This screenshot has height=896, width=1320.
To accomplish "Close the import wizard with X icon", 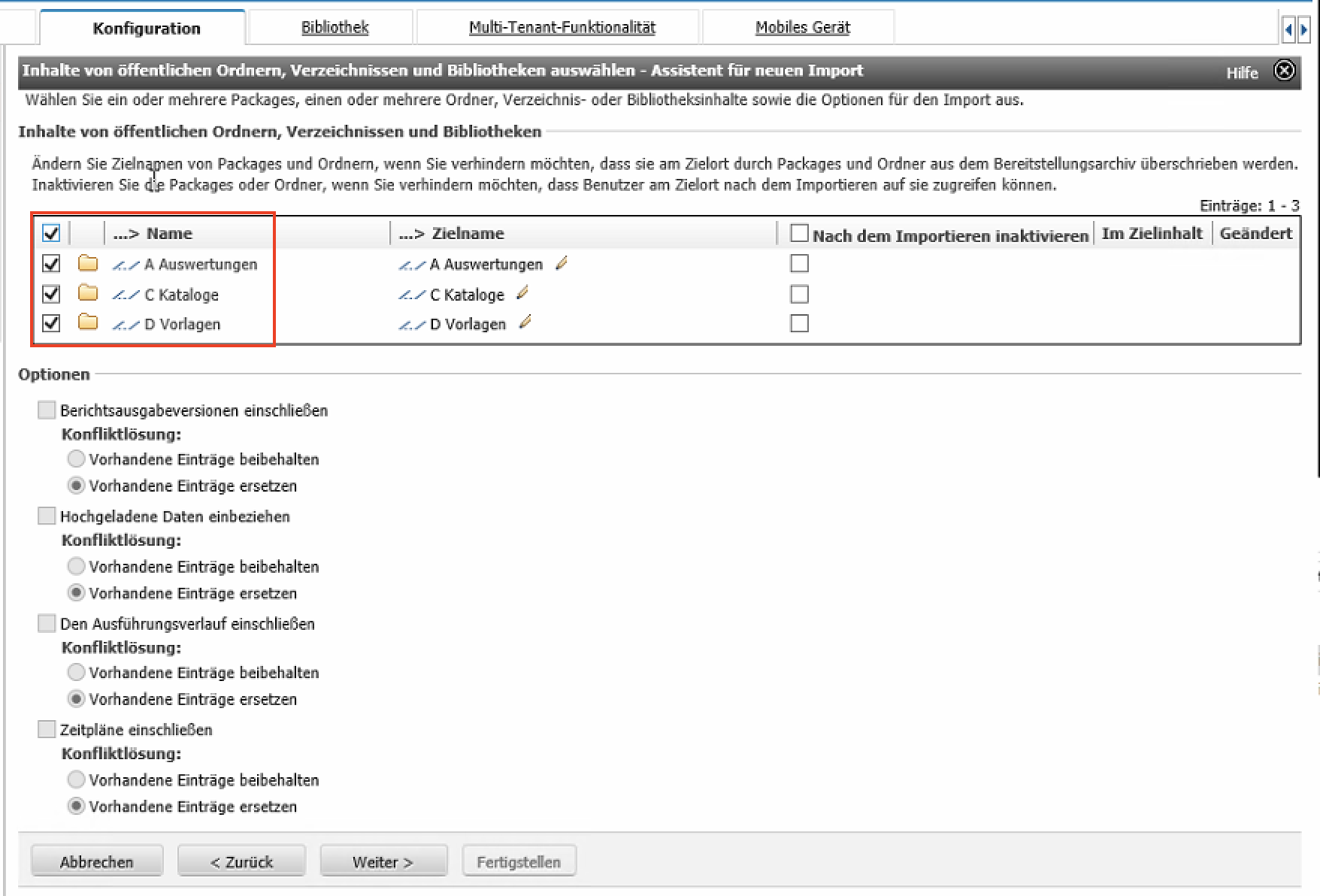I will [1285, 71].
